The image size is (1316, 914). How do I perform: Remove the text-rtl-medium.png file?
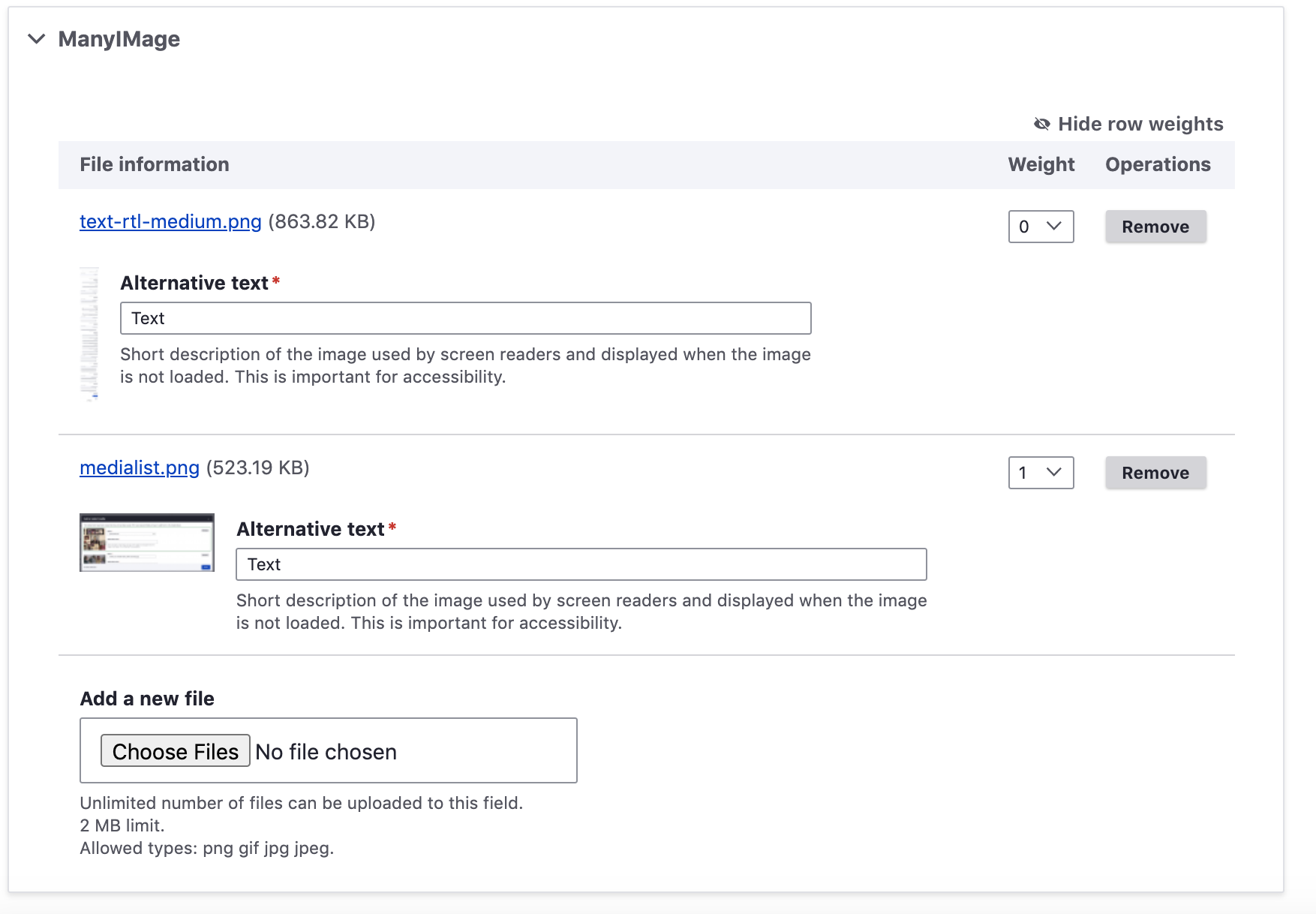tap(1155, 226)
